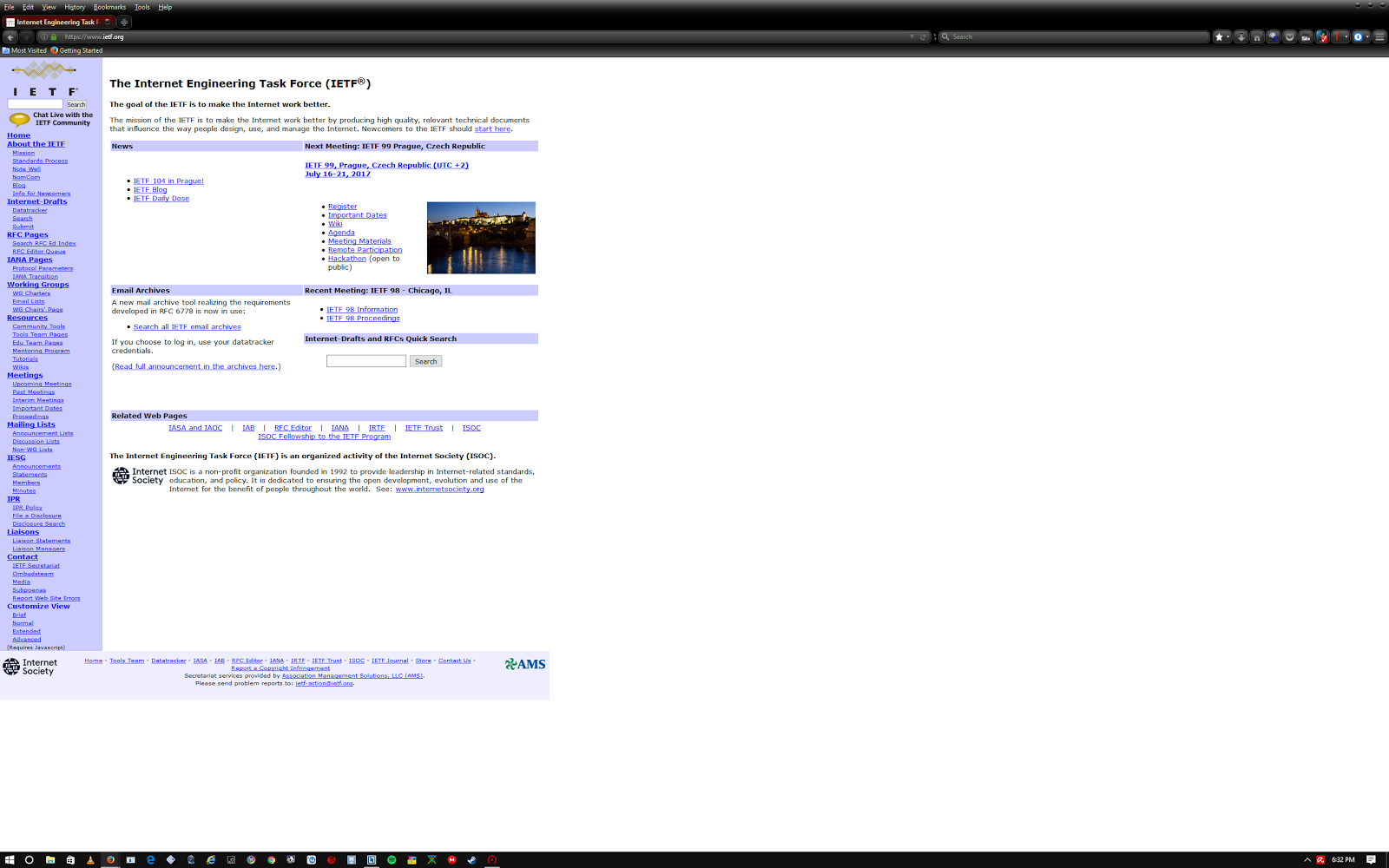Reload the page with the refresh icon

(924, 36)
